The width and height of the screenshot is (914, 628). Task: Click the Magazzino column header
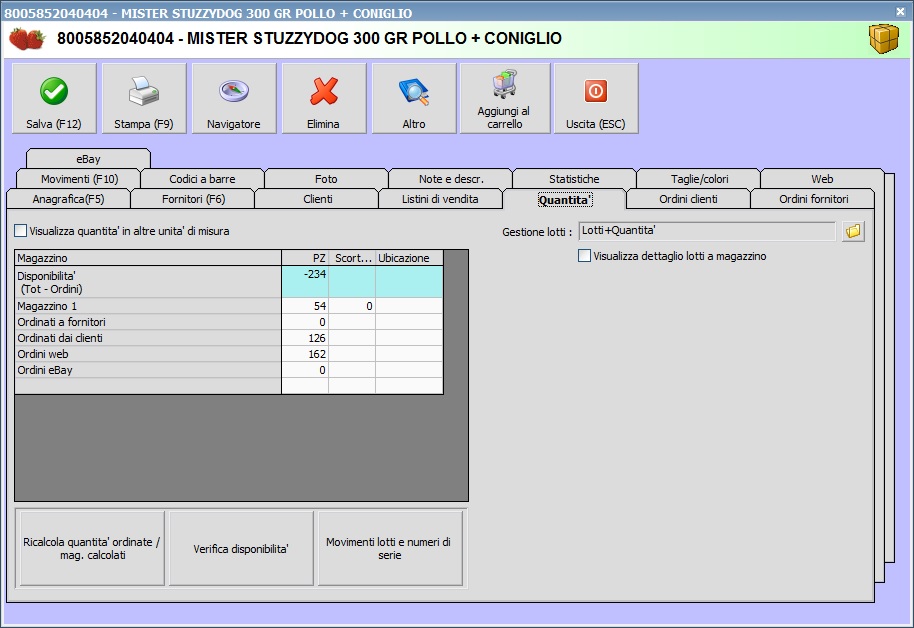pyautogui.click(x=148, y=258)
